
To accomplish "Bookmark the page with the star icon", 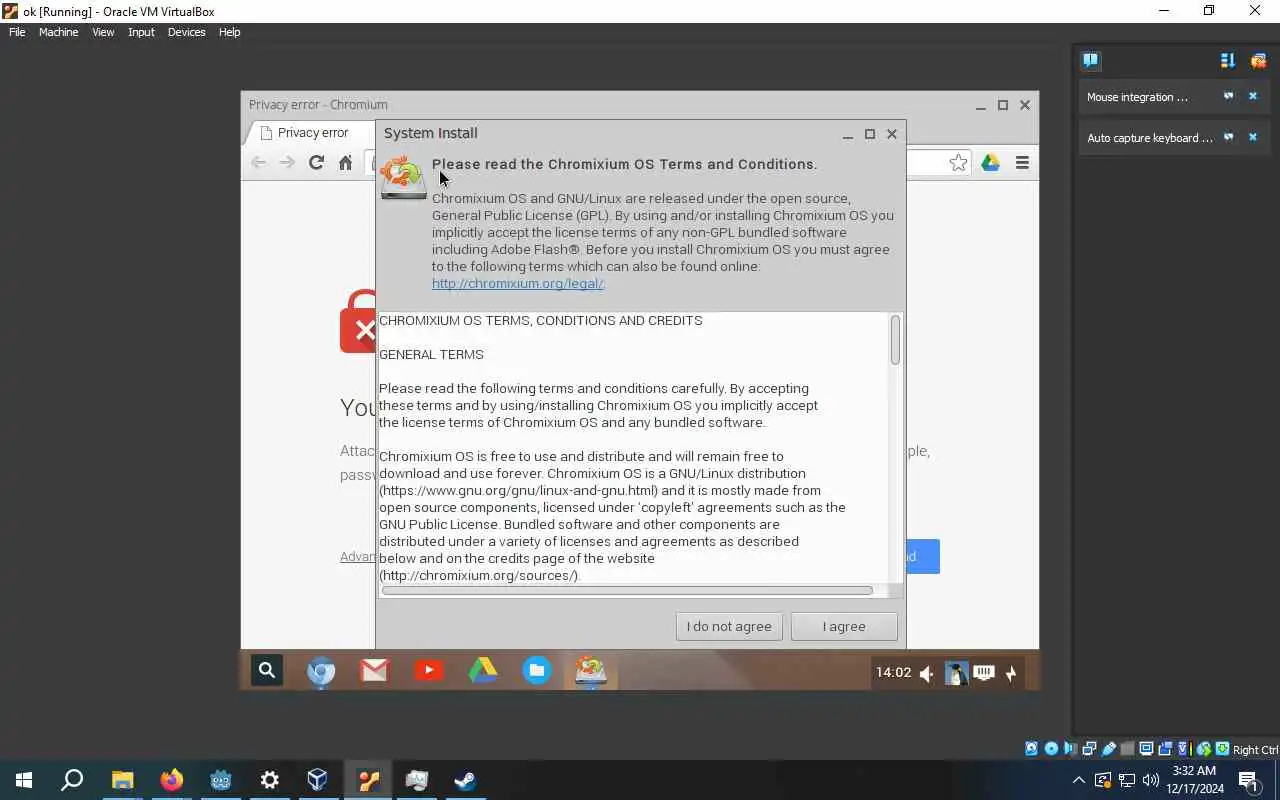I will [x=958, y=162].
